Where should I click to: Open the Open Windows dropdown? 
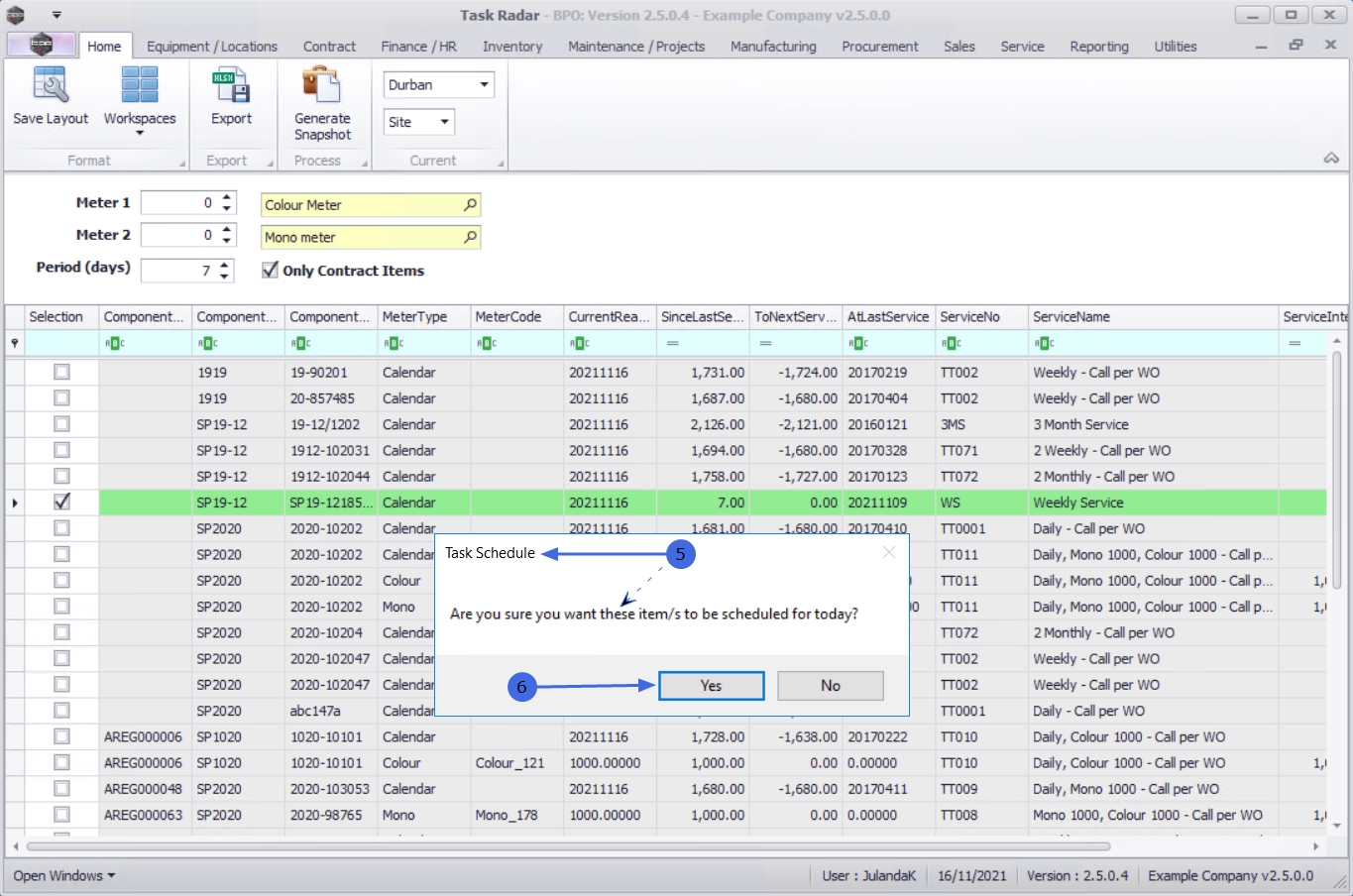[64, 876]
